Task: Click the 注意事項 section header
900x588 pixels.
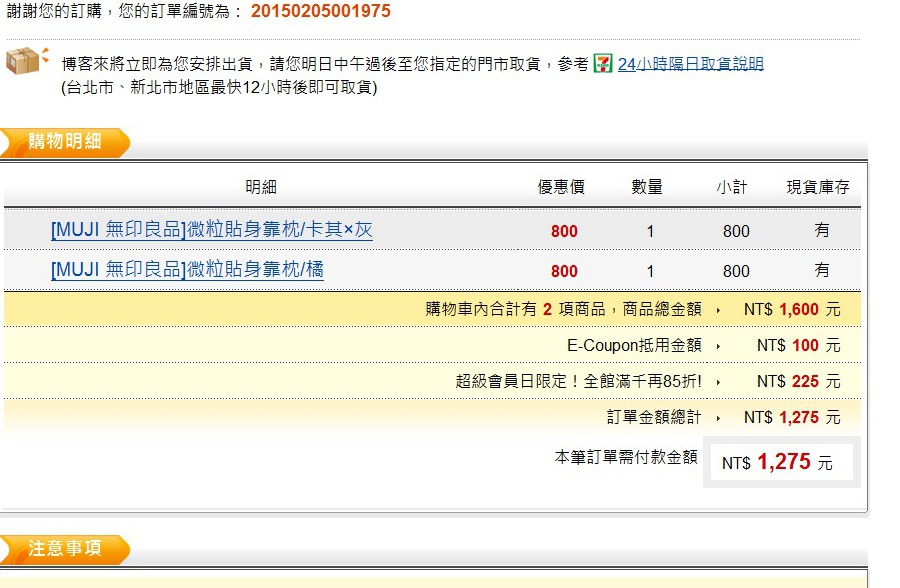Action: [x=65, y=549]
